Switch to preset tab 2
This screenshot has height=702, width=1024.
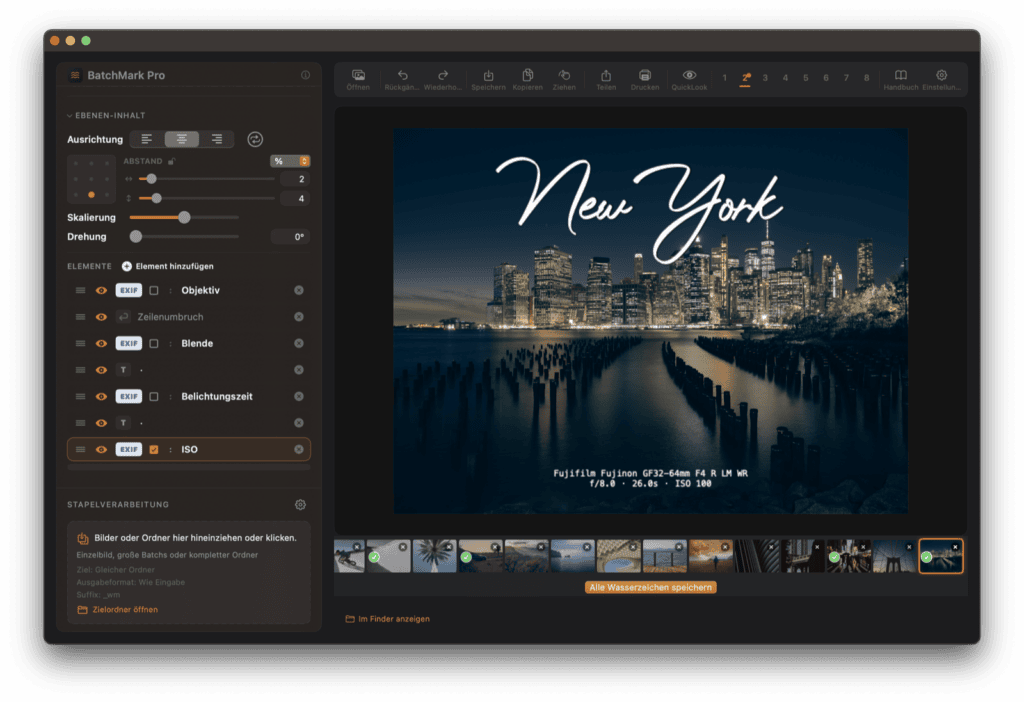click(745, 78)
